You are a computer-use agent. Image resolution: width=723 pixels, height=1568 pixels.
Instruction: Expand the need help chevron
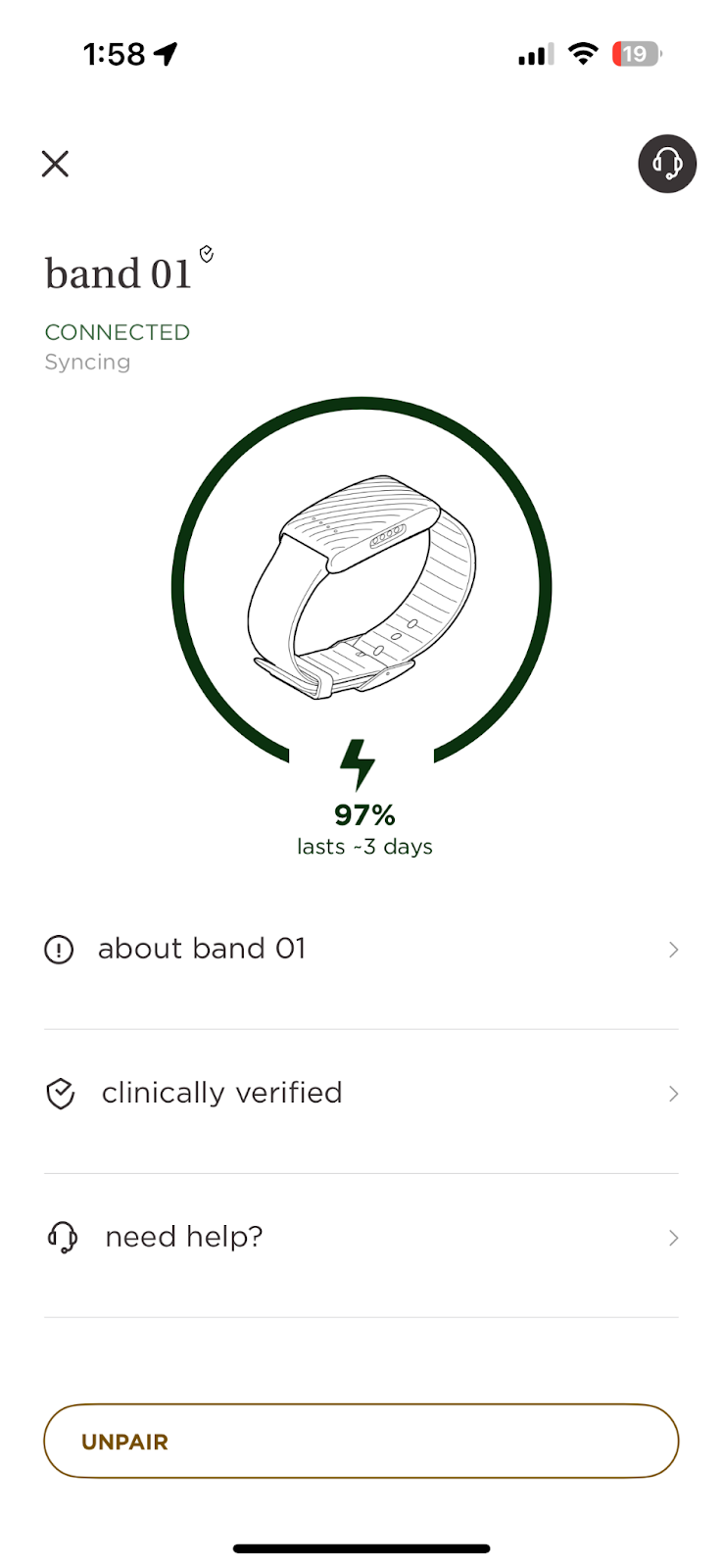point(673,1238)
